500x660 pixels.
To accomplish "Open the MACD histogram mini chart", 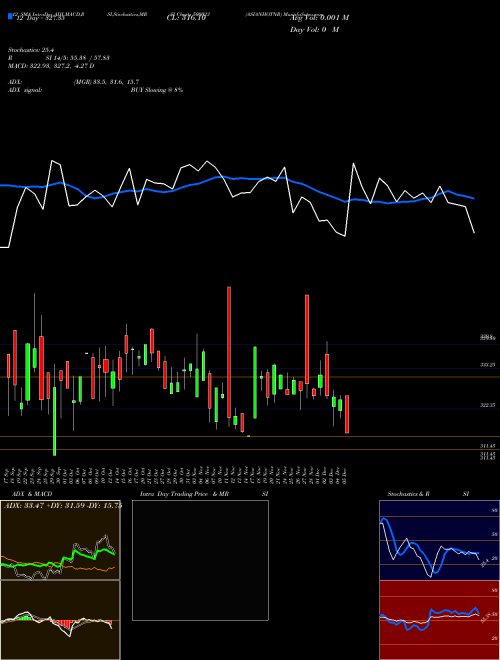I will tap(60, 620).
